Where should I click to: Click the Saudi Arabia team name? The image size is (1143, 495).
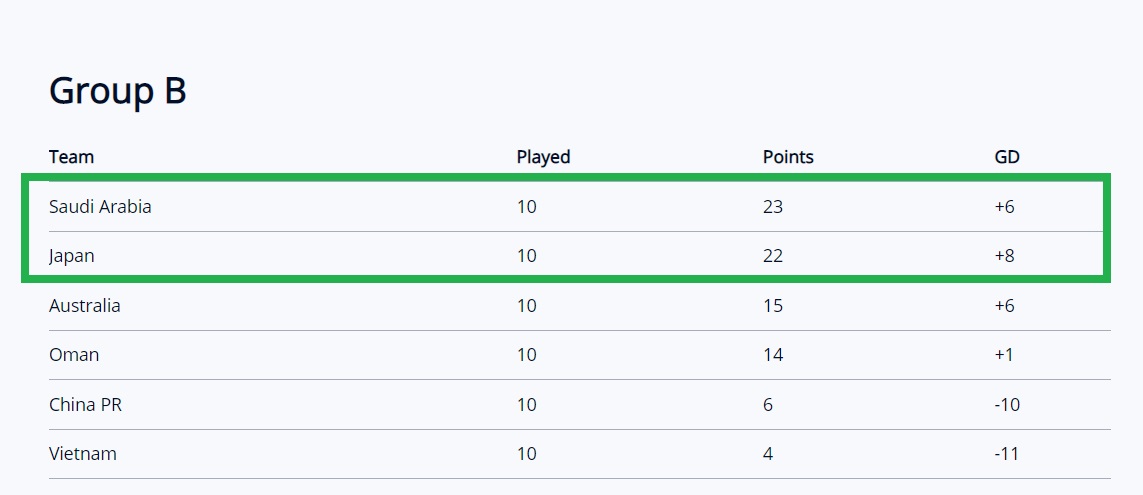pyautogui.click(x=100, y=206)
